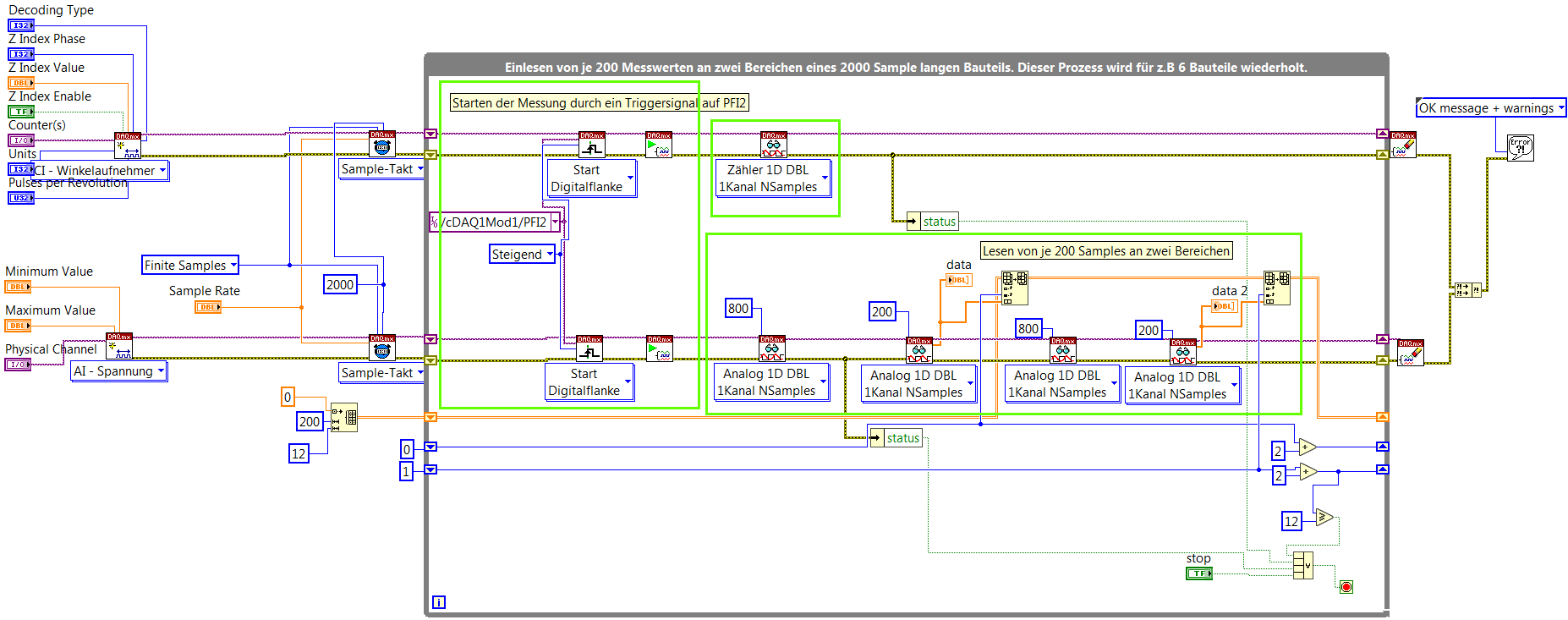Click the loop title 'Einlesen von je 200 Messwerten'
This screenshot has width=1568, height=620.
click(x=906, y=68)
